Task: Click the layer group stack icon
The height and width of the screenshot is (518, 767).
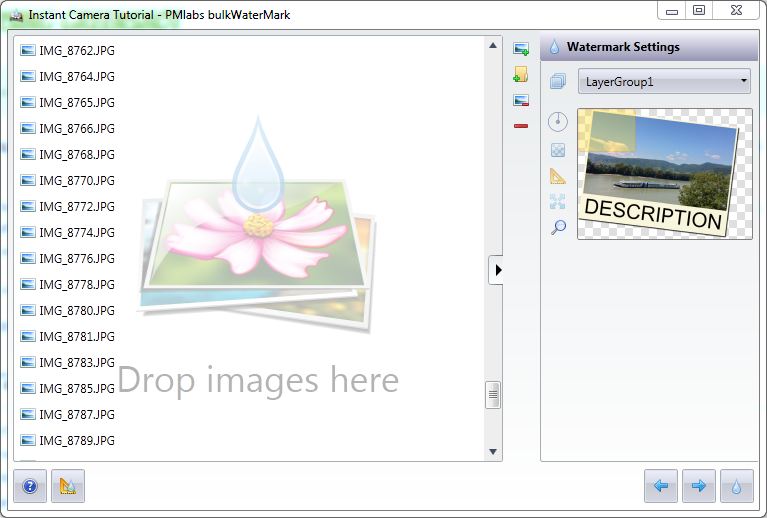Action: 558,81
